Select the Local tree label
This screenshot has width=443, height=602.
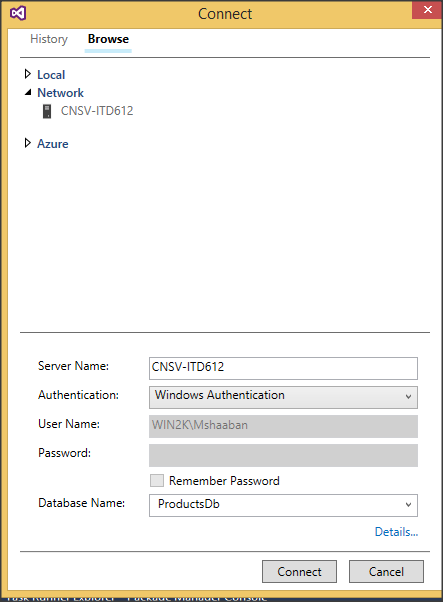pyautogui.click(x=51, y=74)
